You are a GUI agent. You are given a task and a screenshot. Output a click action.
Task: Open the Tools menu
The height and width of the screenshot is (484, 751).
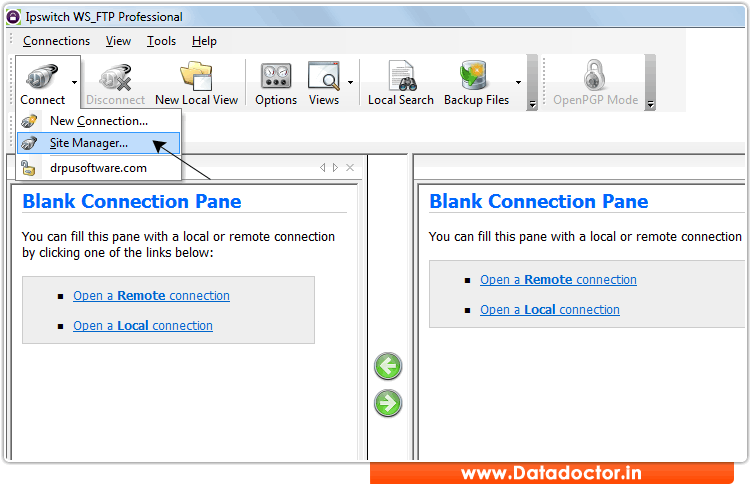(x=161, y=41)
